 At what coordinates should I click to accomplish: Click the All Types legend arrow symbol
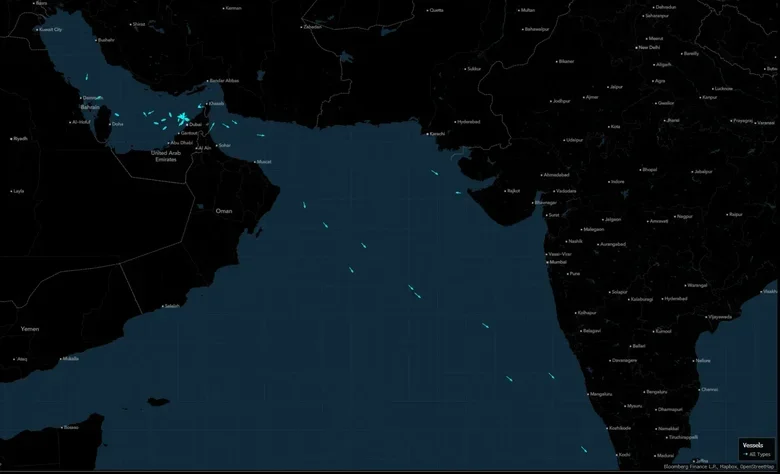click(746, 454)
